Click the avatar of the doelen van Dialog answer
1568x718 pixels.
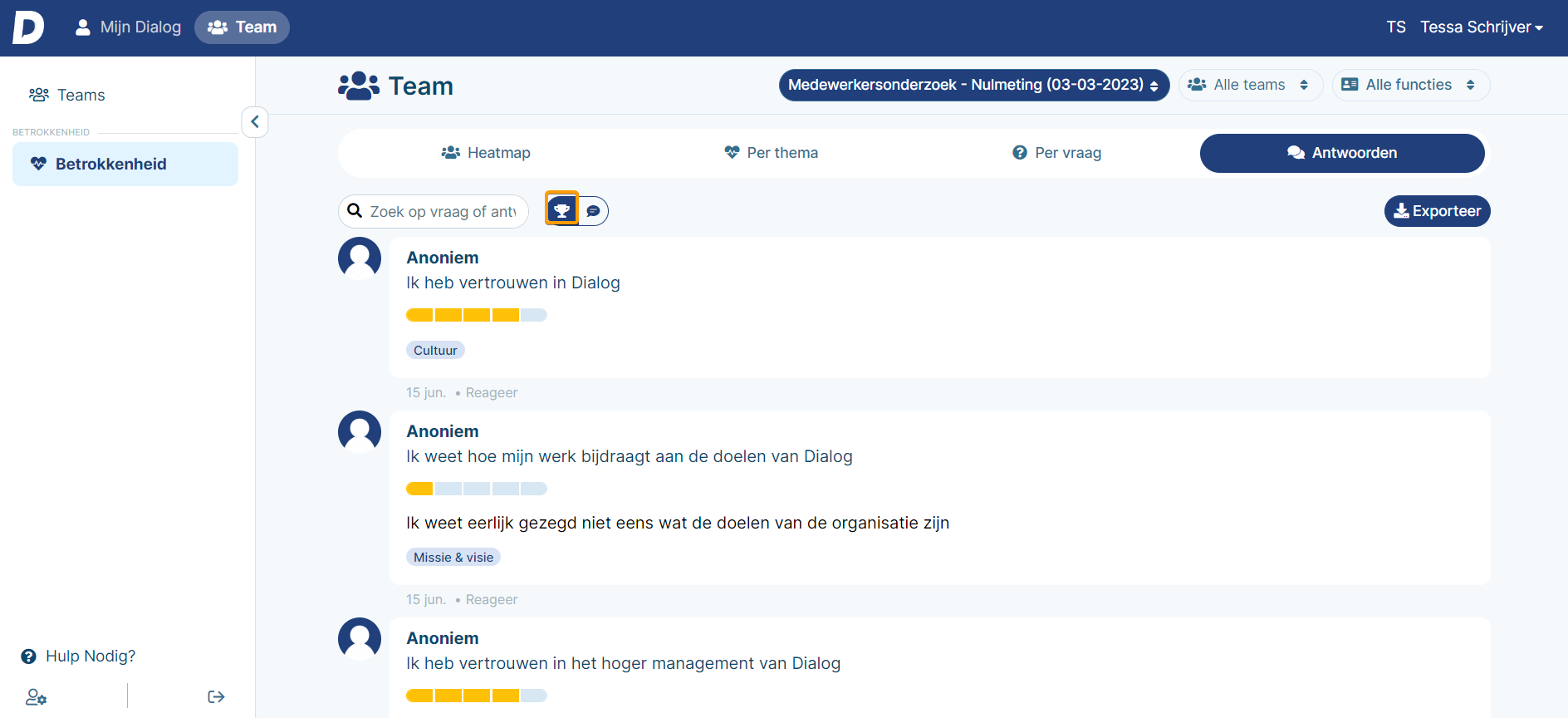pyautogui.click(x=360, y=432)
